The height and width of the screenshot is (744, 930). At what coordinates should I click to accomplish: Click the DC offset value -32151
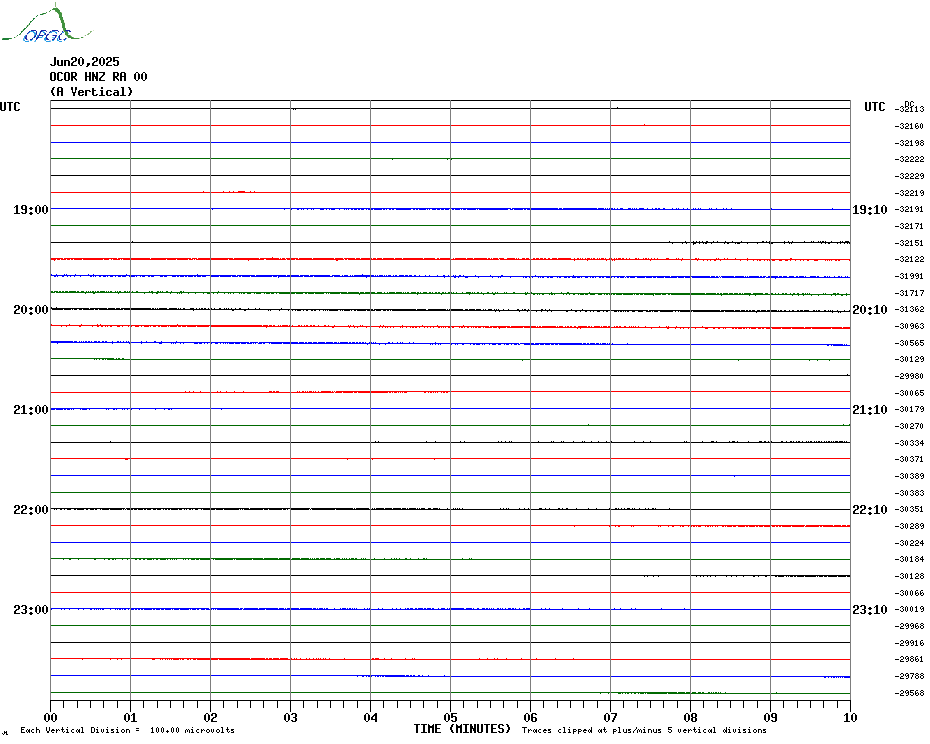pyautogui.click(x=909, y=243)
